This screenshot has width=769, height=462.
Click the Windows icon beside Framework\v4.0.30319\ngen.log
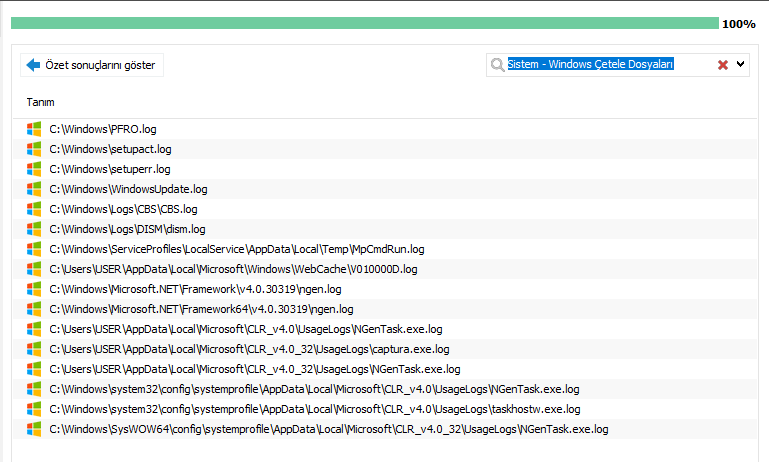click(x=34, y=289)
